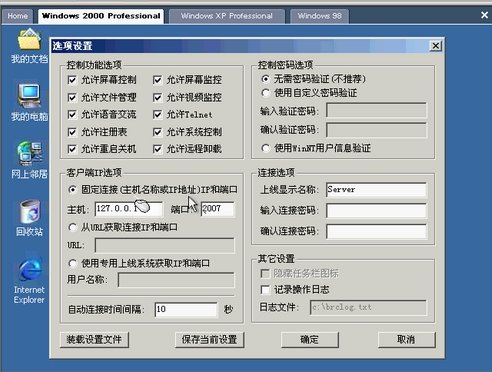Uncheck 允许视频监控 option
Image resolution: width=492 pixels, height=372 pixels.
[x=157, y=97]
